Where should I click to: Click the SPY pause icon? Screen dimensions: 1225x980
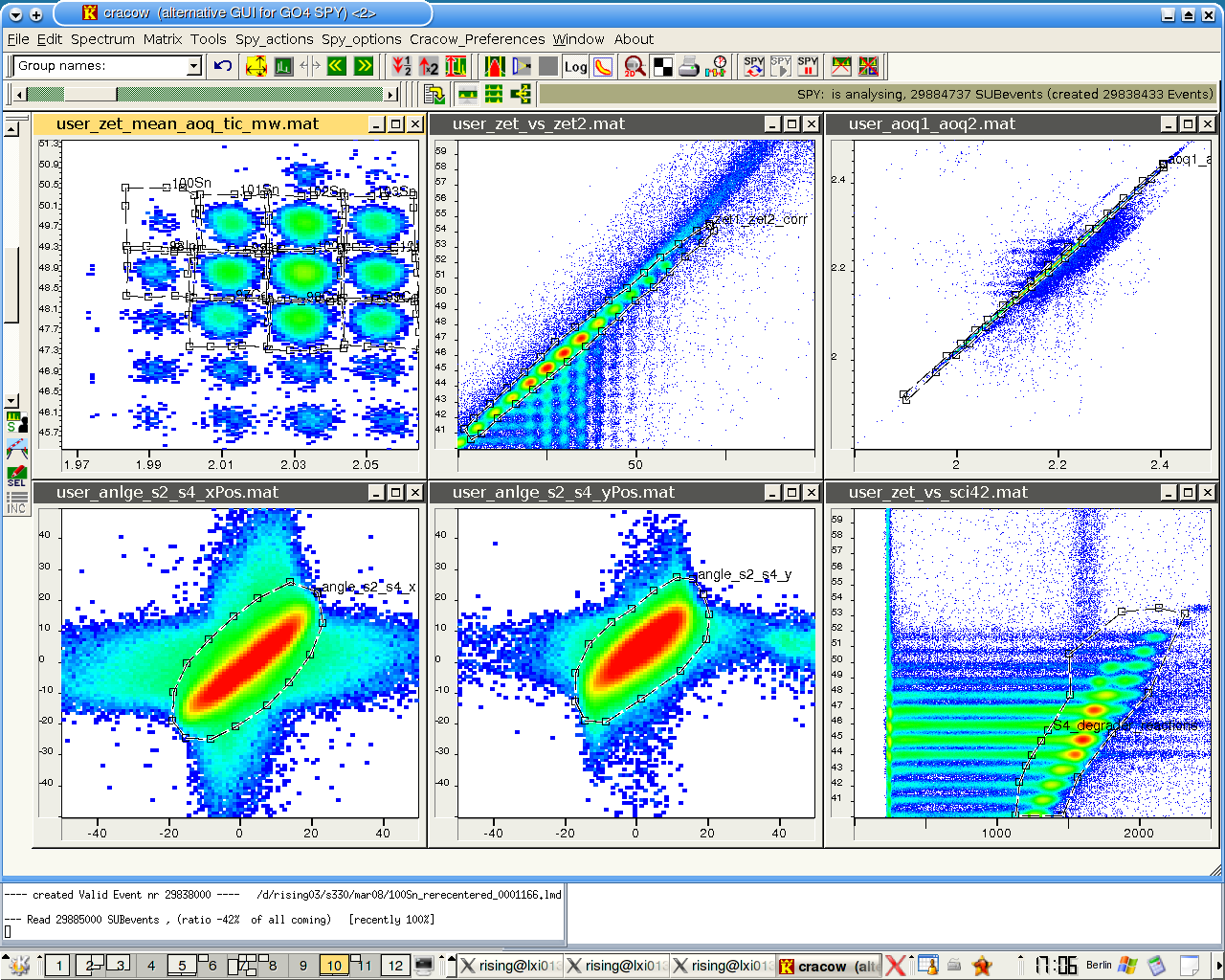808,66
